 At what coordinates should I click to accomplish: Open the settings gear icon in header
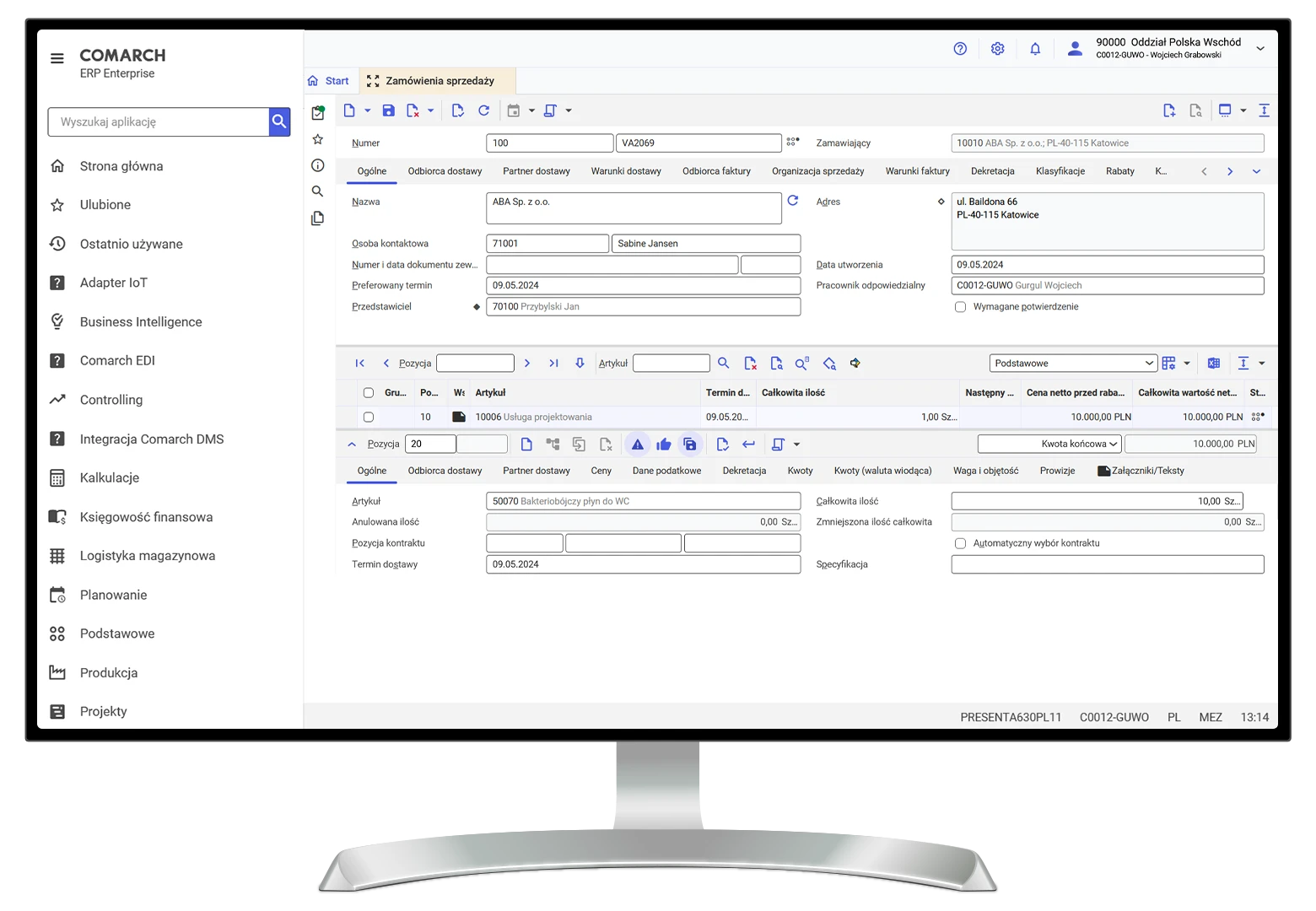point(997,49)
